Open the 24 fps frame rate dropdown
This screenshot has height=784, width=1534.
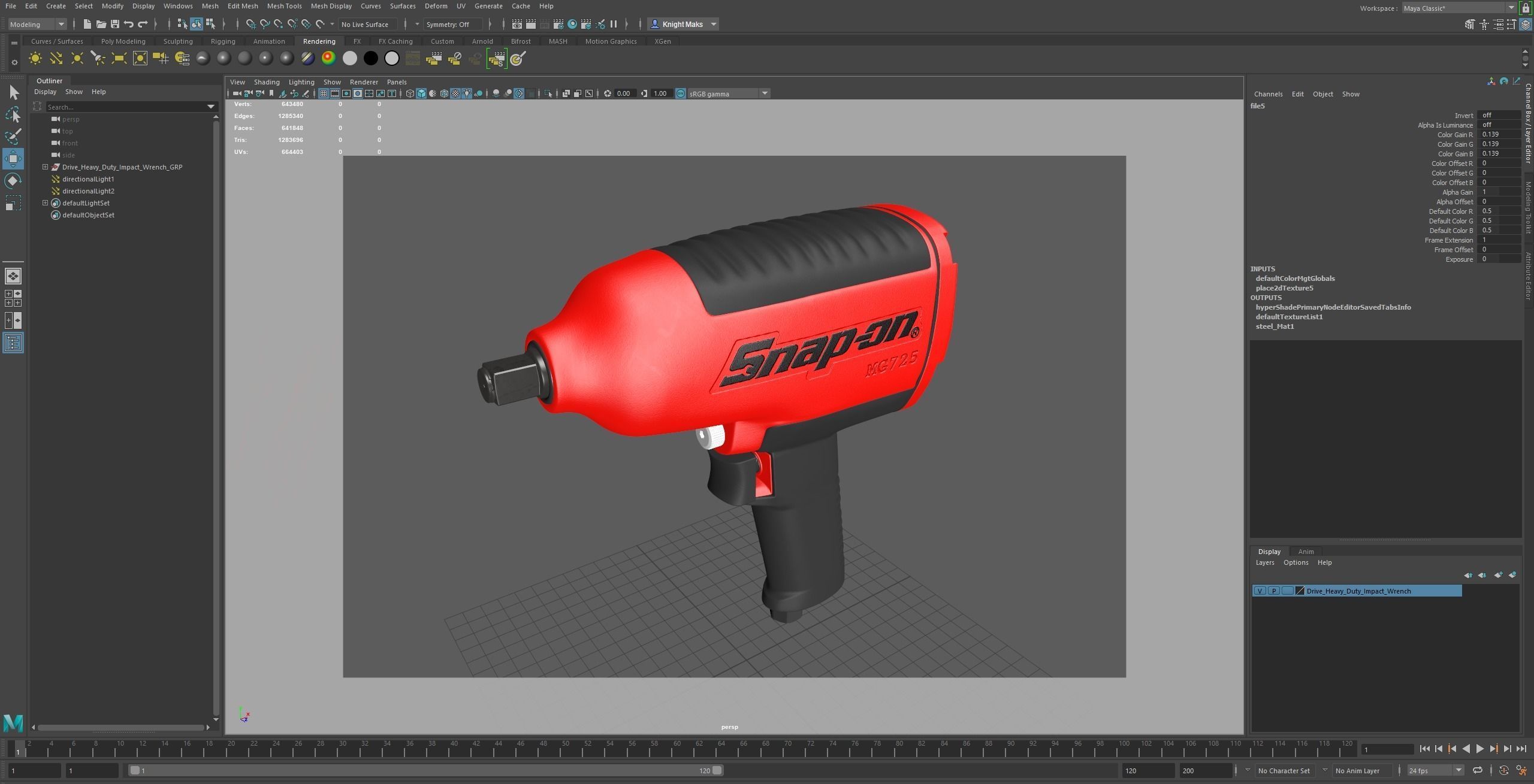pos(1435,771)
